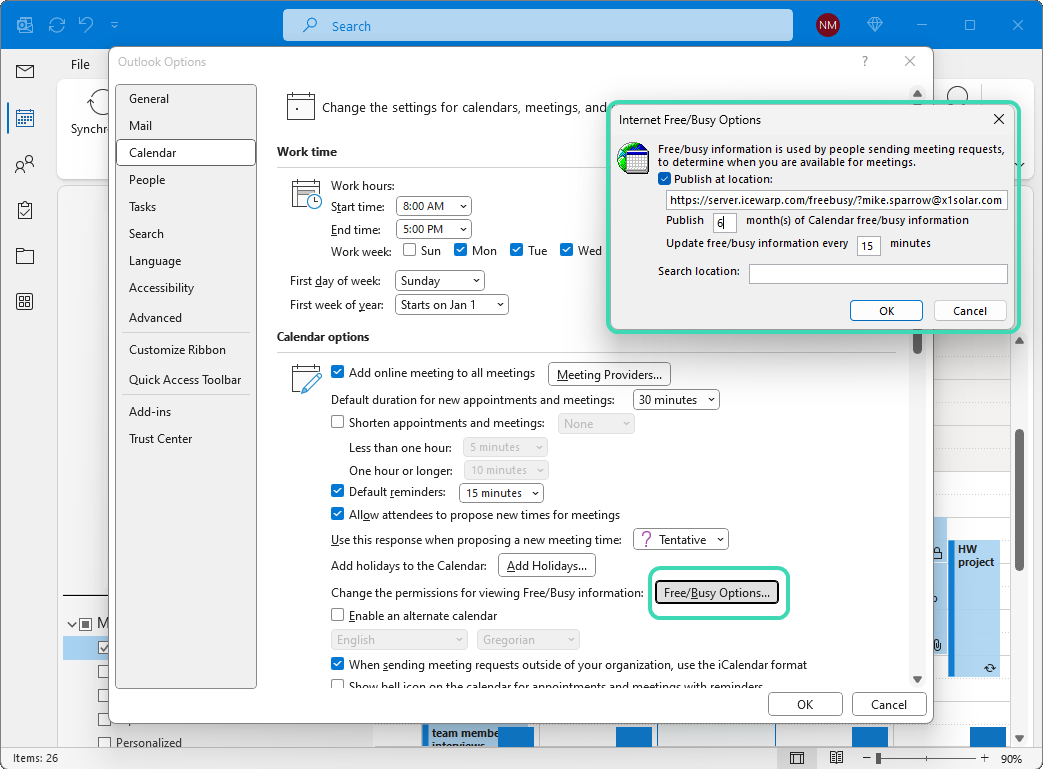This screenshot has height=769, width=1043.
Task: Select Advanced in Outlook Options
Action: [186, 317]
